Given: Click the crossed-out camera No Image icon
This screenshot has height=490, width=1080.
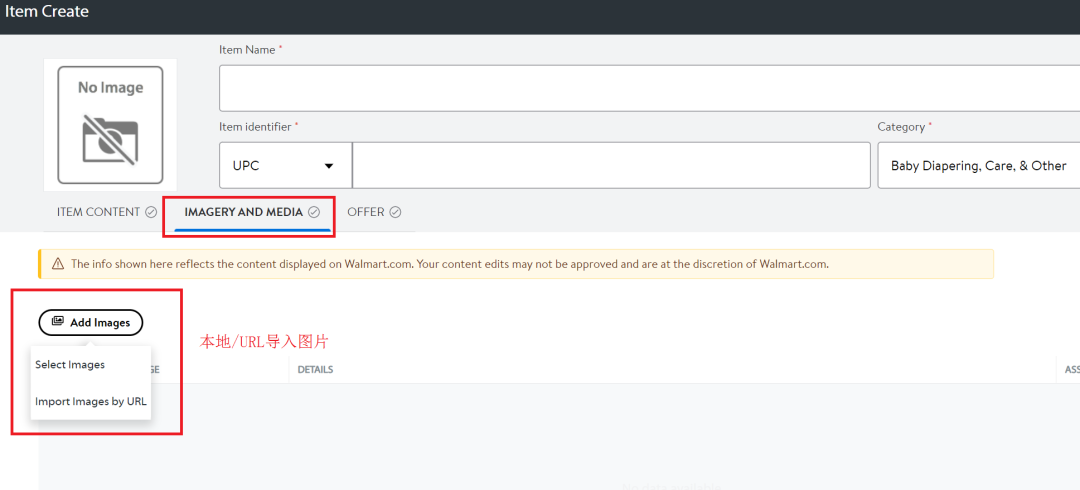Looking at the screenshot, I should pos(110,140).
